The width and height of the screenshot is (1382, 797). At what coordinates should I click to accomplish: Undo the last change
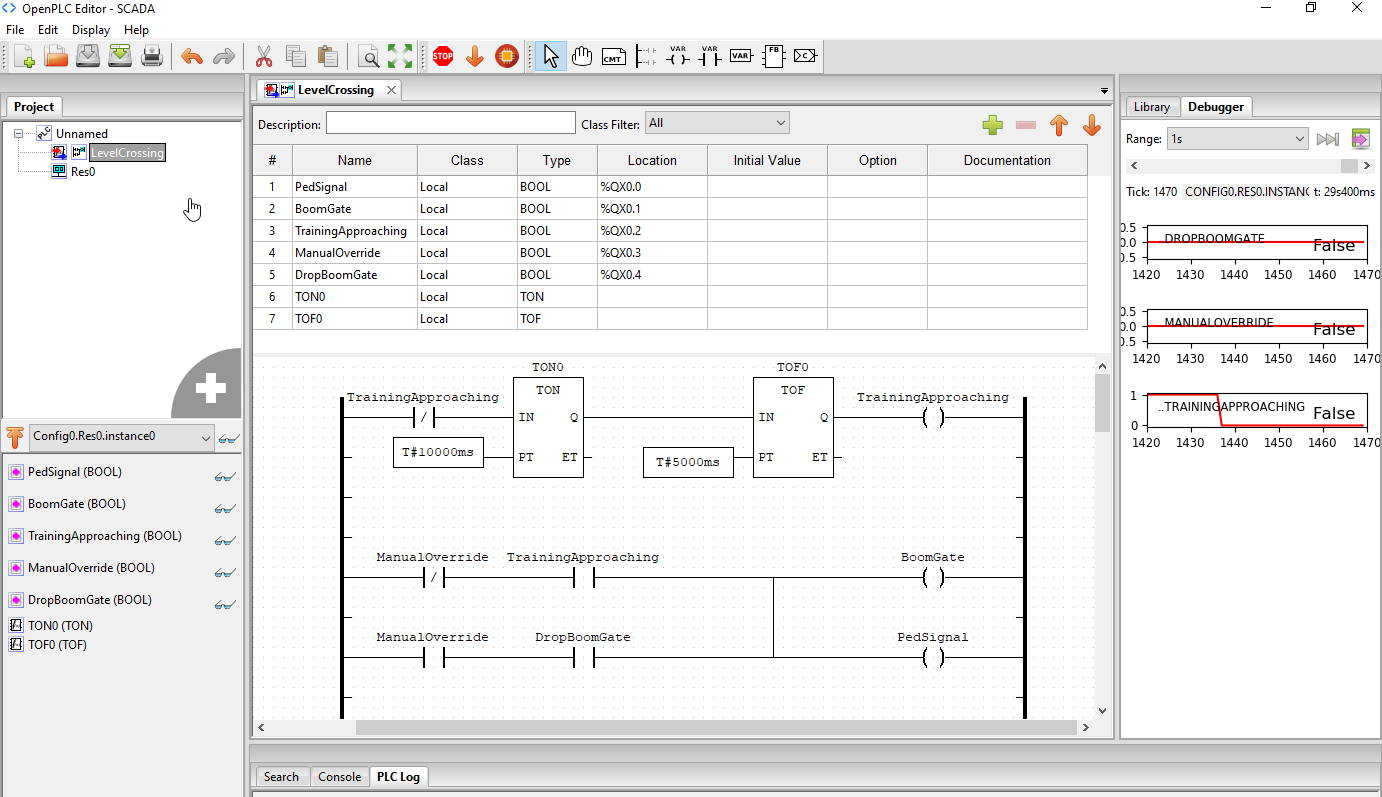pyautogui.click(x=191, y=56)
